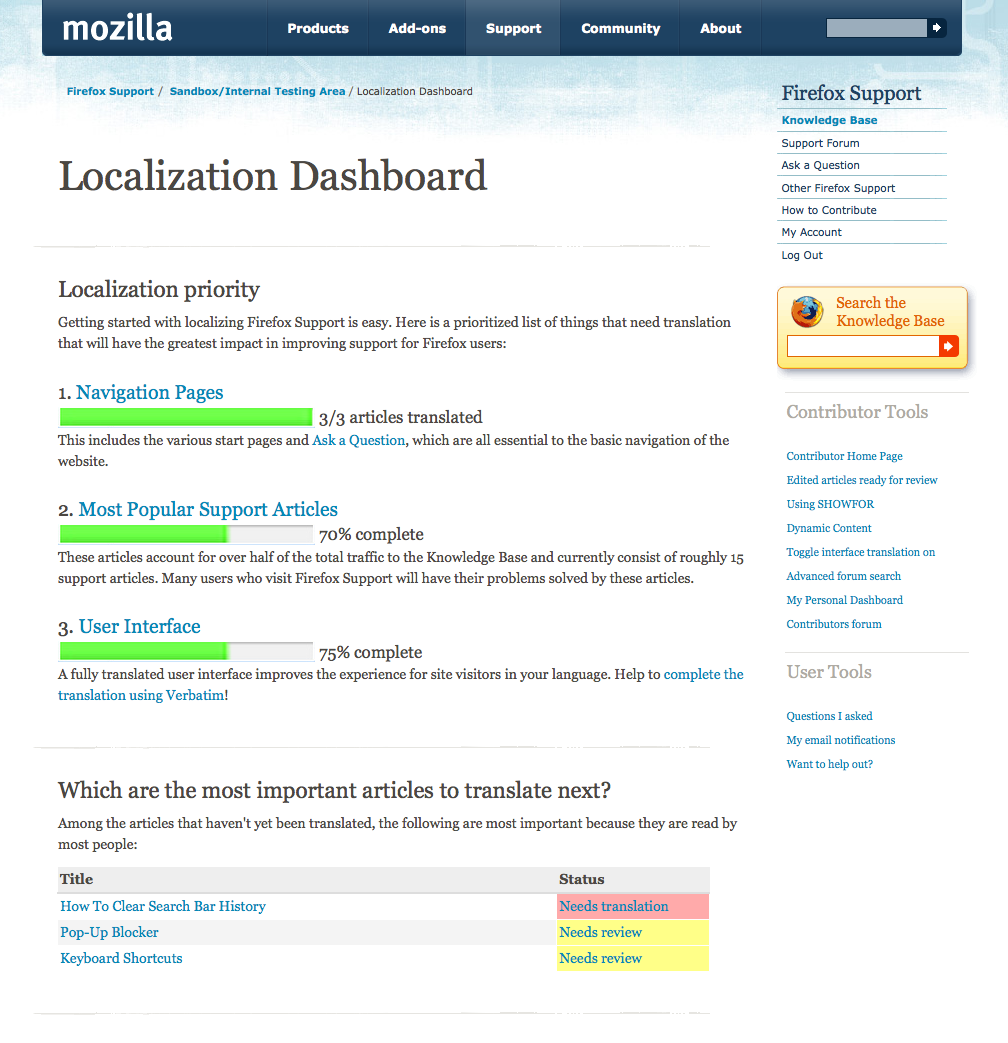Click the Localization Dashboard page title
Viewport: 1008px width, 1043px height.
point(273,176)
